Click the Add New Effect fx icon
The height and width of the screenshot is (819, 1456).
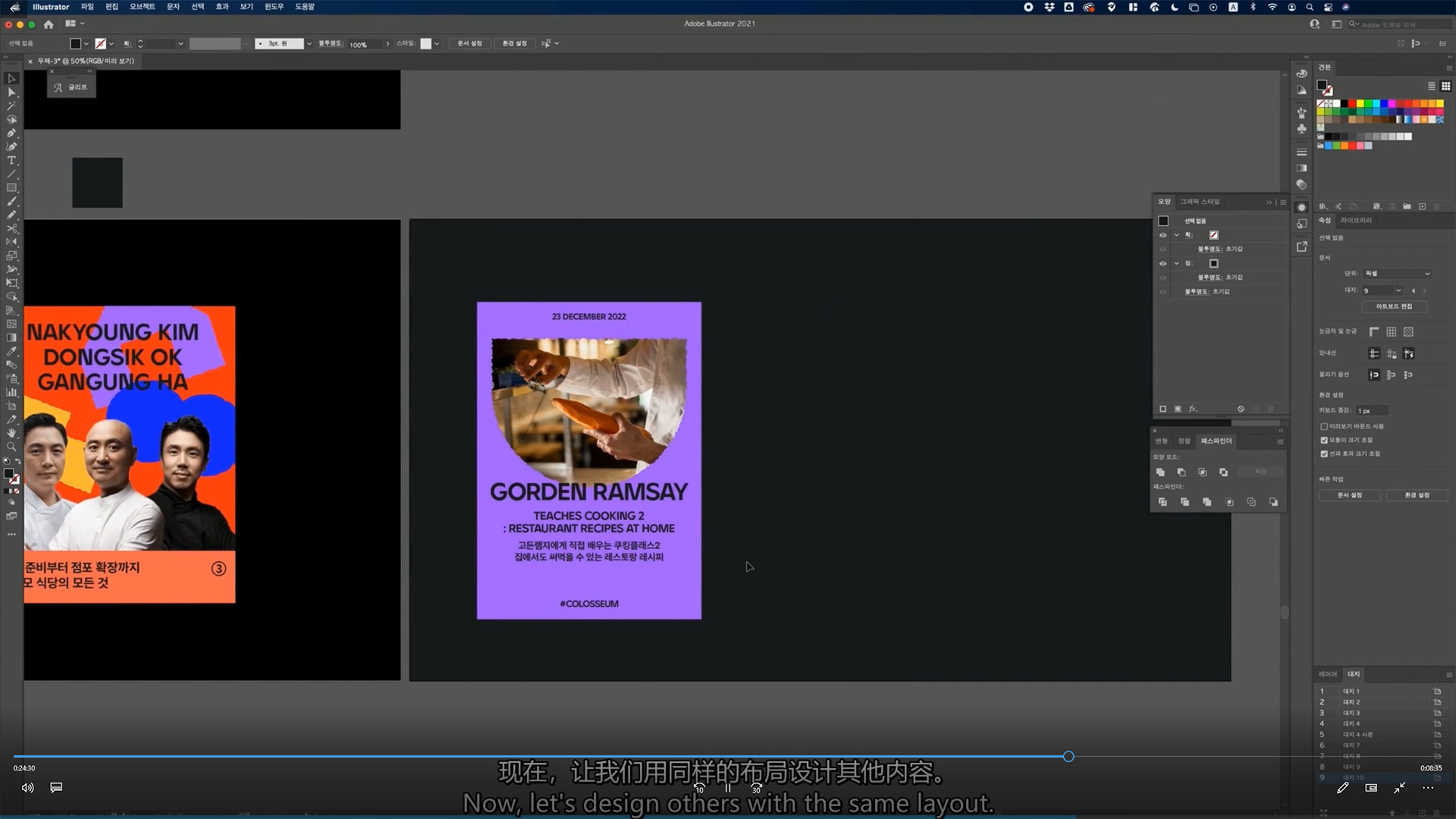click(x=1193, y=409)
